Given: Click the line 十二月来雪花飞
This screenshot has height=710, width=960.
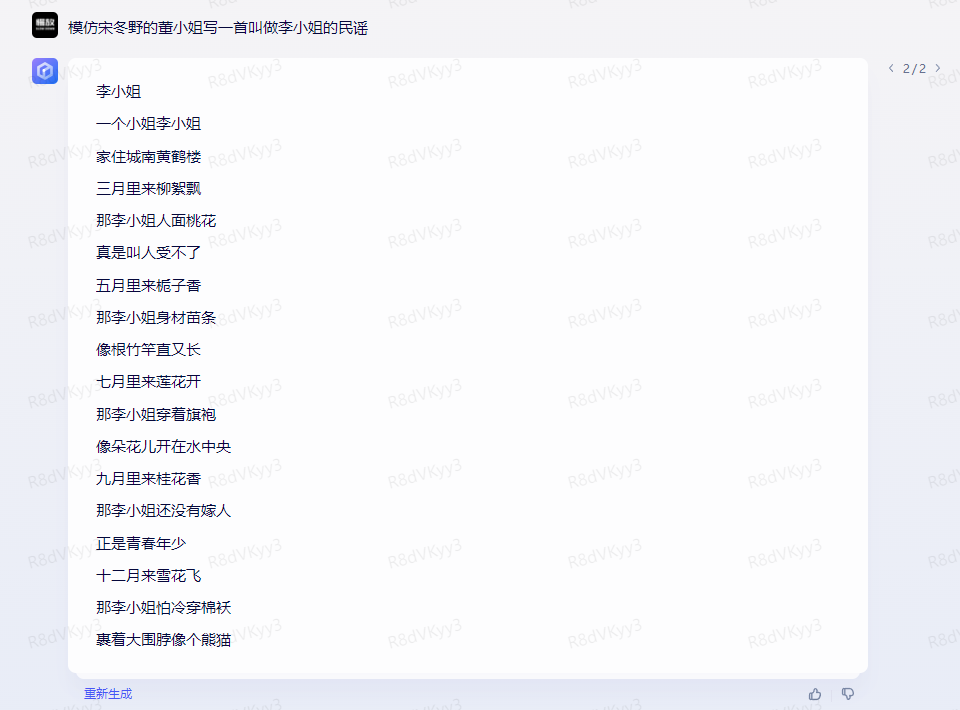Looking at the screenshot, I should pyautogui.click(x=149, y=576).
